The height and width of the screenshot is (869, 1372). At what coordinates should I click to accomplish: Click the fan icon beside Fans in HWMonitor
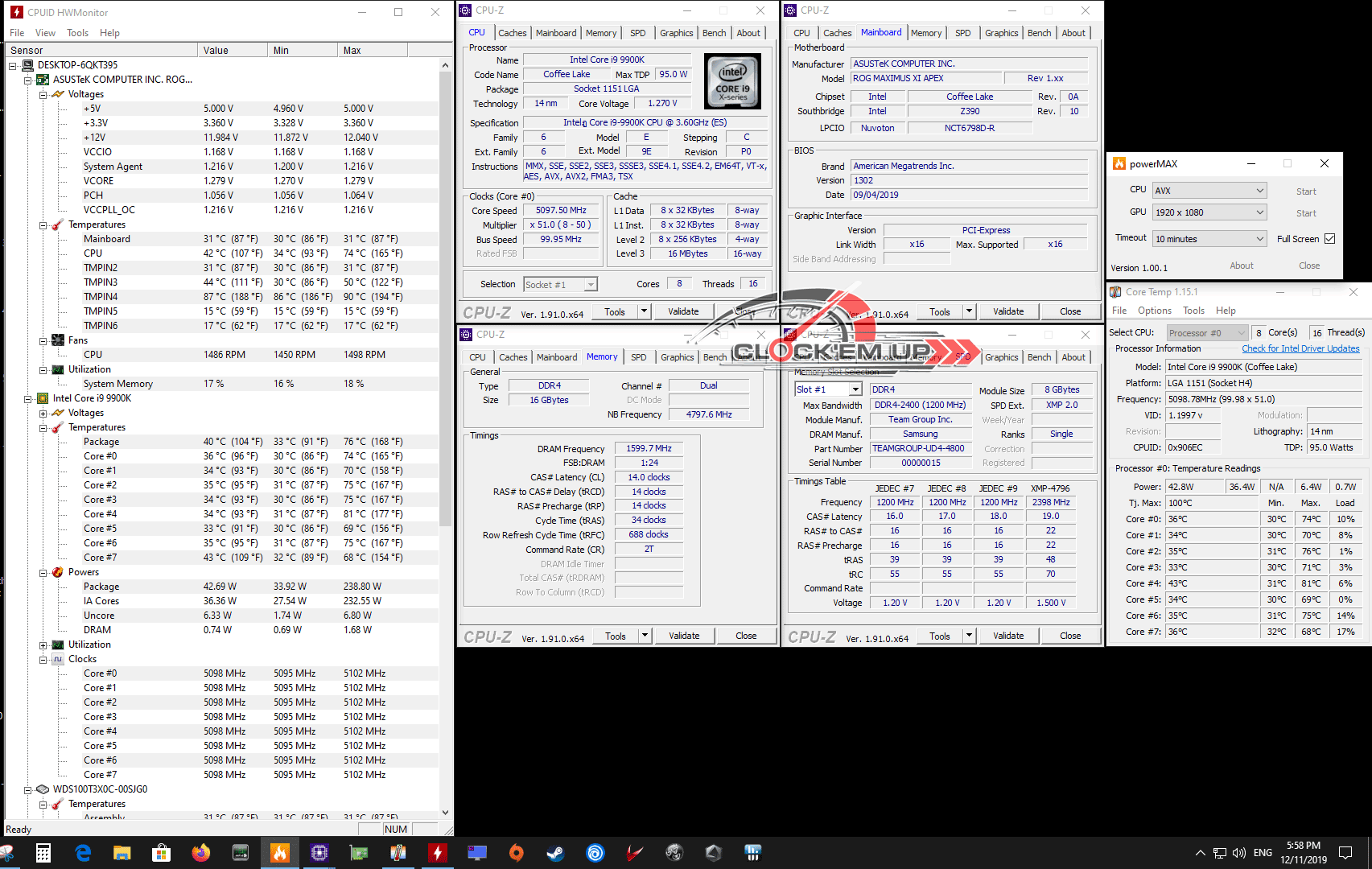pyautogui.click(x=58, y=340)
